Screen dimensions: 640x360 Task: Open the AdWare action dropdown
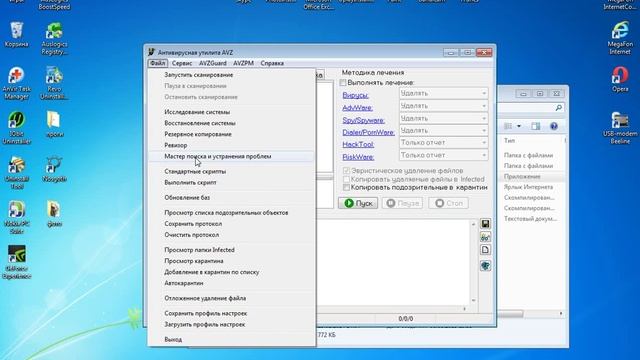pos(443,106)
